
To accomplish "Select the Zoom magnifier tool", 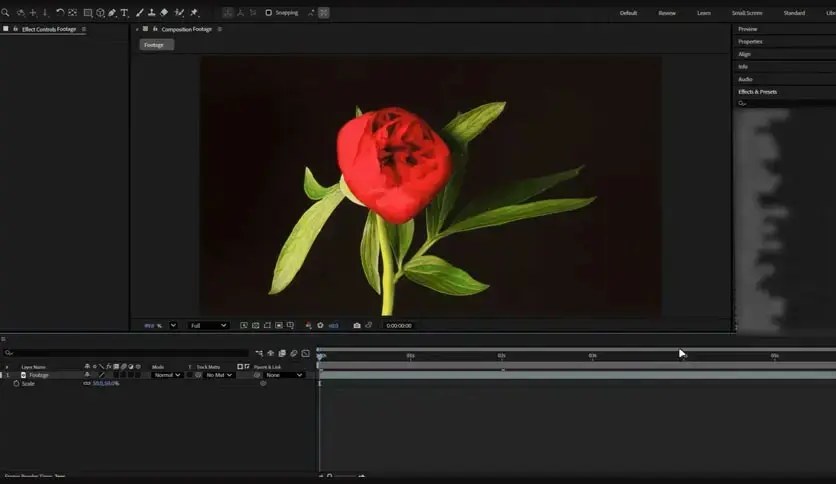I will tap(5, 12).
